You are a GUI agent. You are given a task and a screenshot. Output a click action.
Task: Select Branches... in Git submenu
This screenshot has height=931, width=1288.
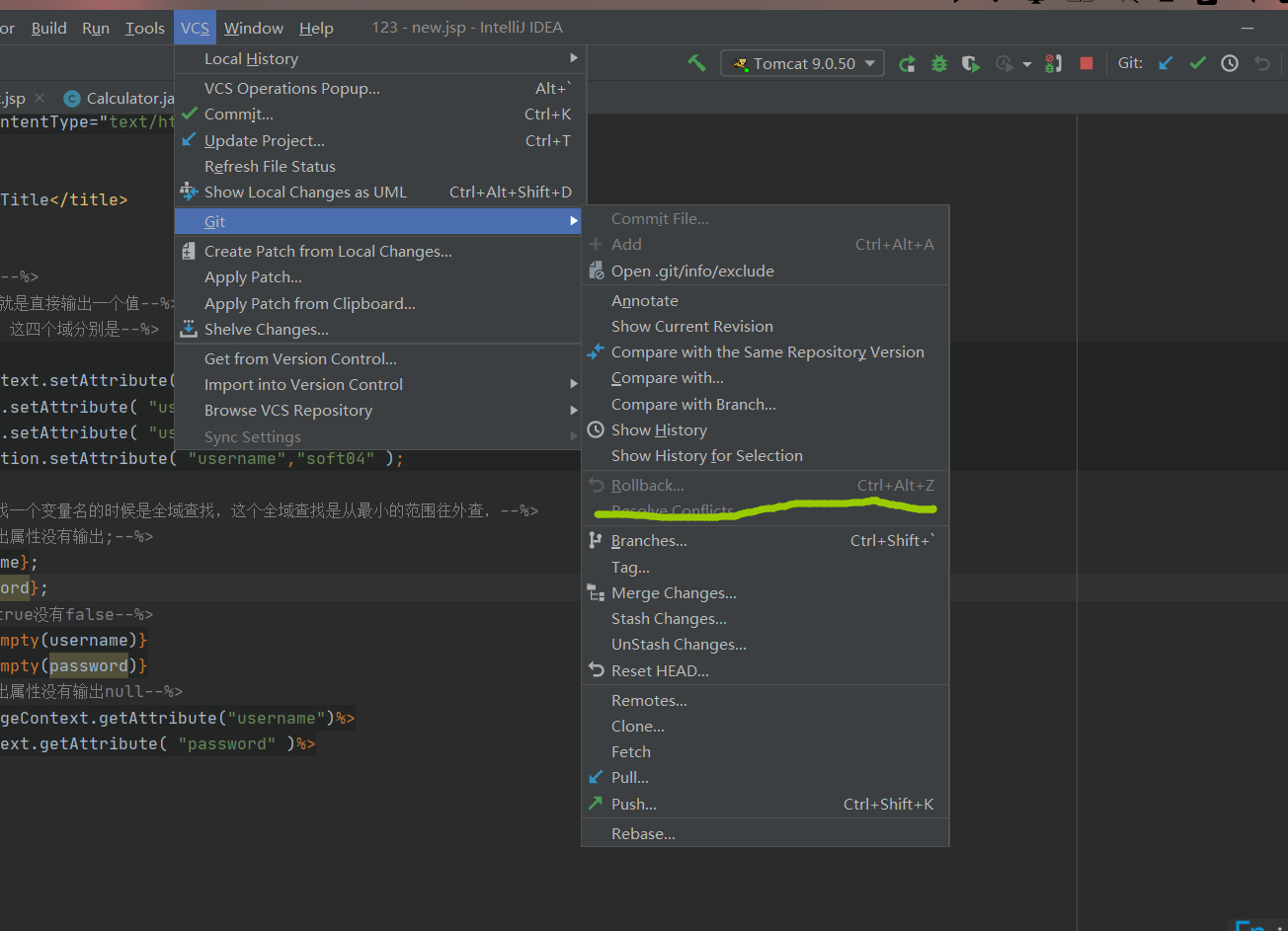point(765,540)
